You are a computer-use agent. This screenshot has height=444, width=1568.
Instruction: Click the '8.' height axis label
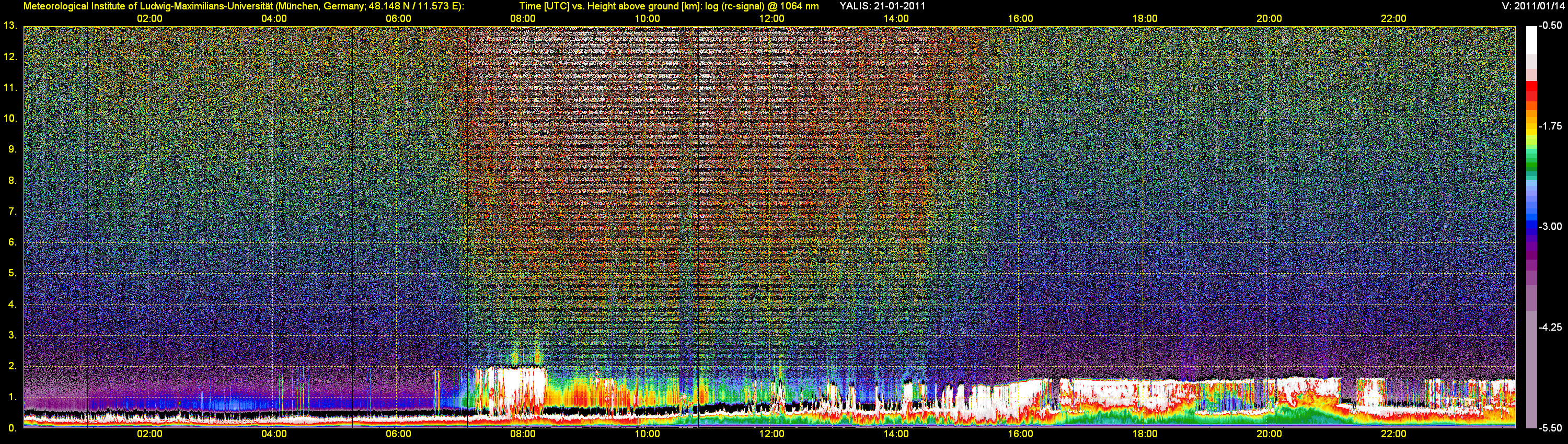[x=12, y=180]
